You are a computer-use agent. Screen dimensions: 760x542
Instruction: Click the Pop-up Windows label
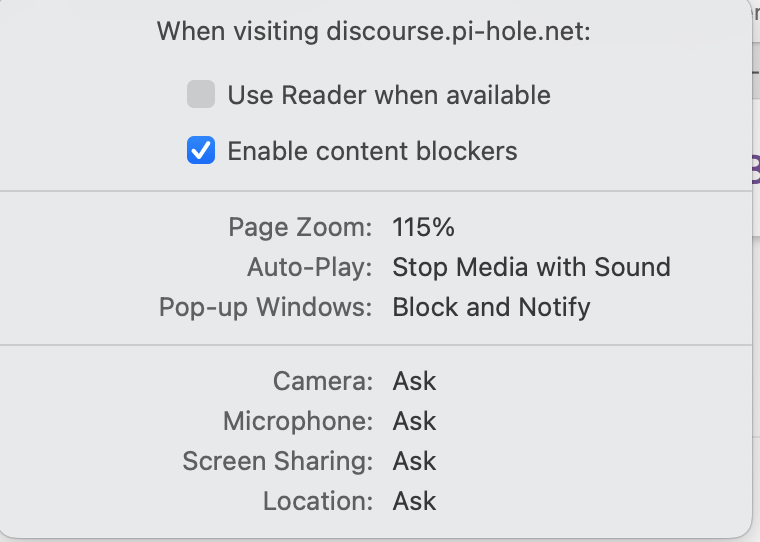pos(266,307)
